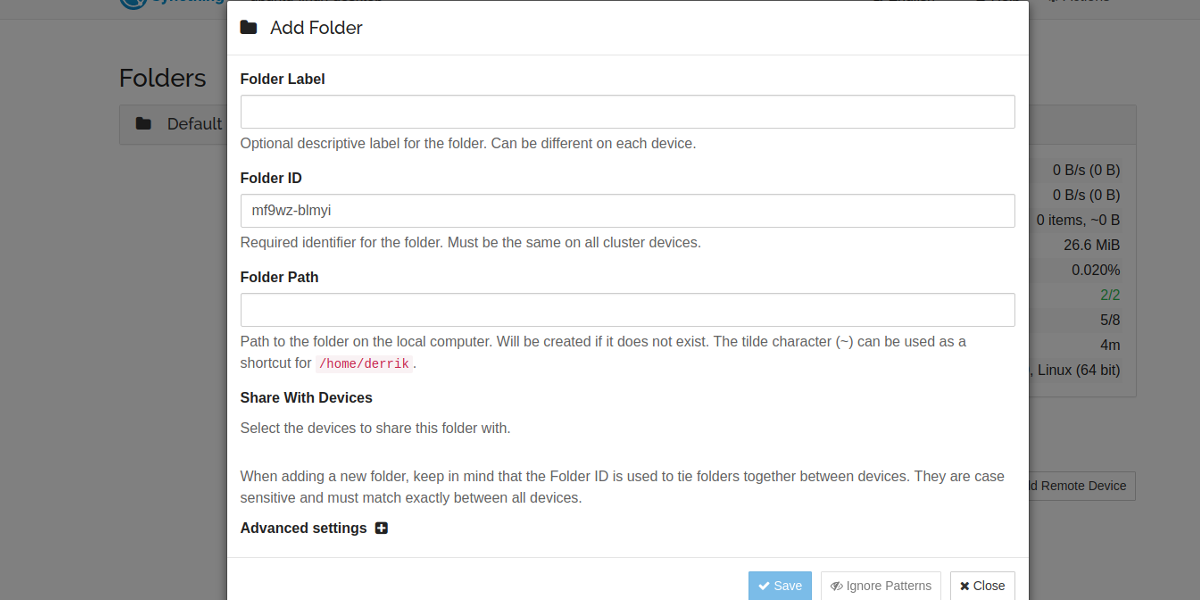Focus the Folder Label text field
The width and height of the screenshot is (1200, 600).
[628, 112]
